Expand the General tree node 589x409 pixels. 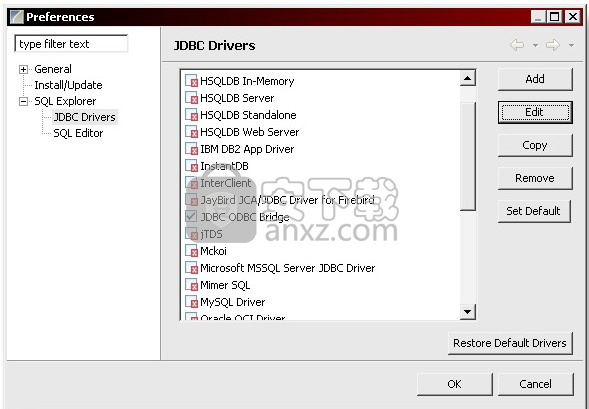23,69
